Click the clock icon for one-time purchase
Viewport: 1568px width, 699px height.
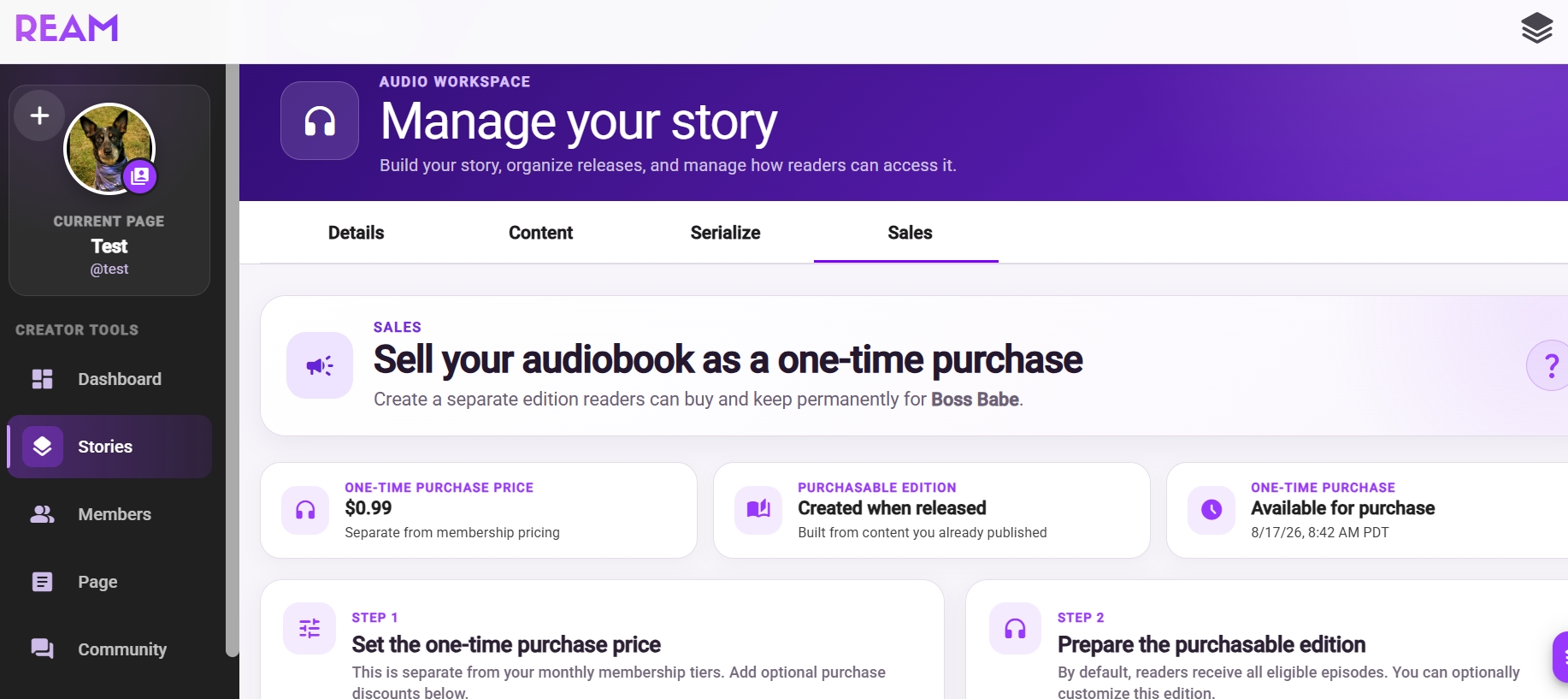(1211, 510)
